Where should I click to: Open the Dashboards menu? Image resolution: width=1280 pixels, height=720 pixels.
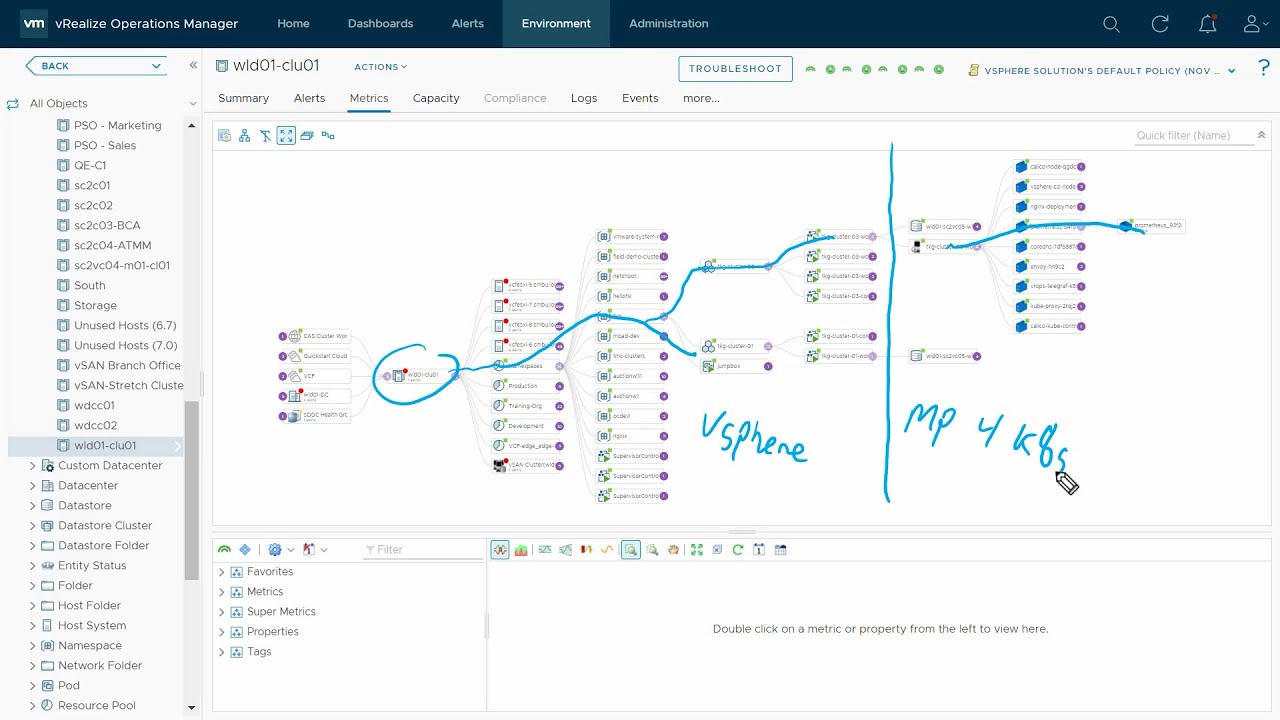pyautogui.click(x=380, y=24)
